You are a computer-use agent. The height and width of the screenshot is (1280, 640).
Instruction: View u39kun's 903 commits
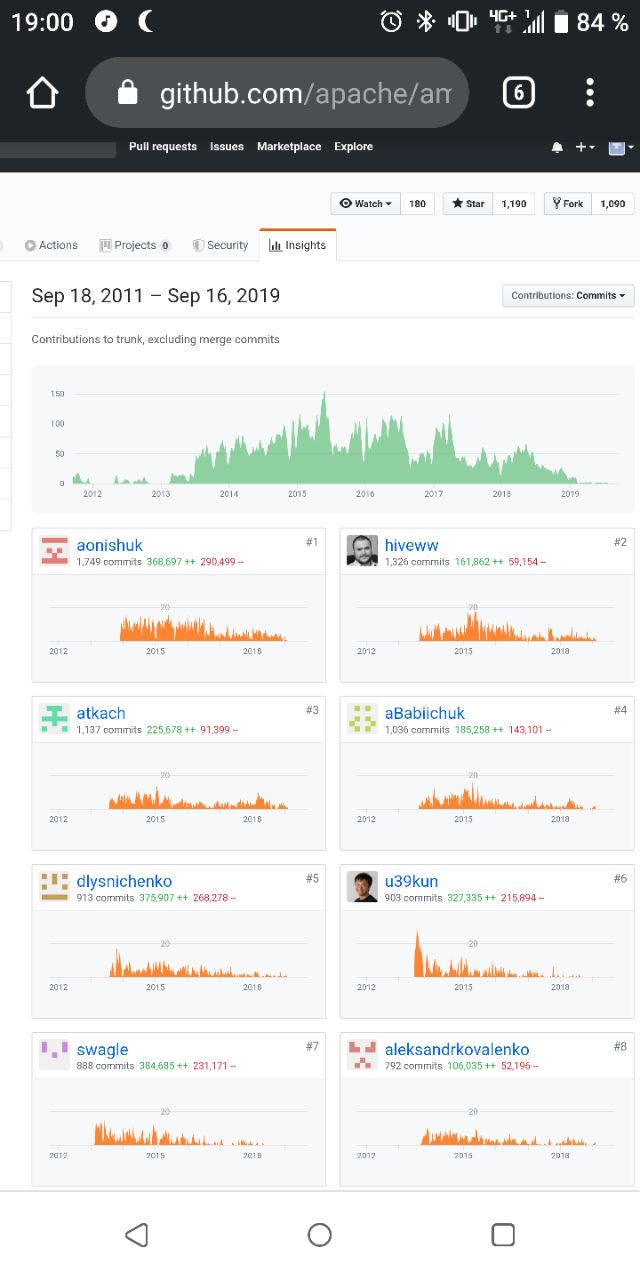[x=413, y=898]
